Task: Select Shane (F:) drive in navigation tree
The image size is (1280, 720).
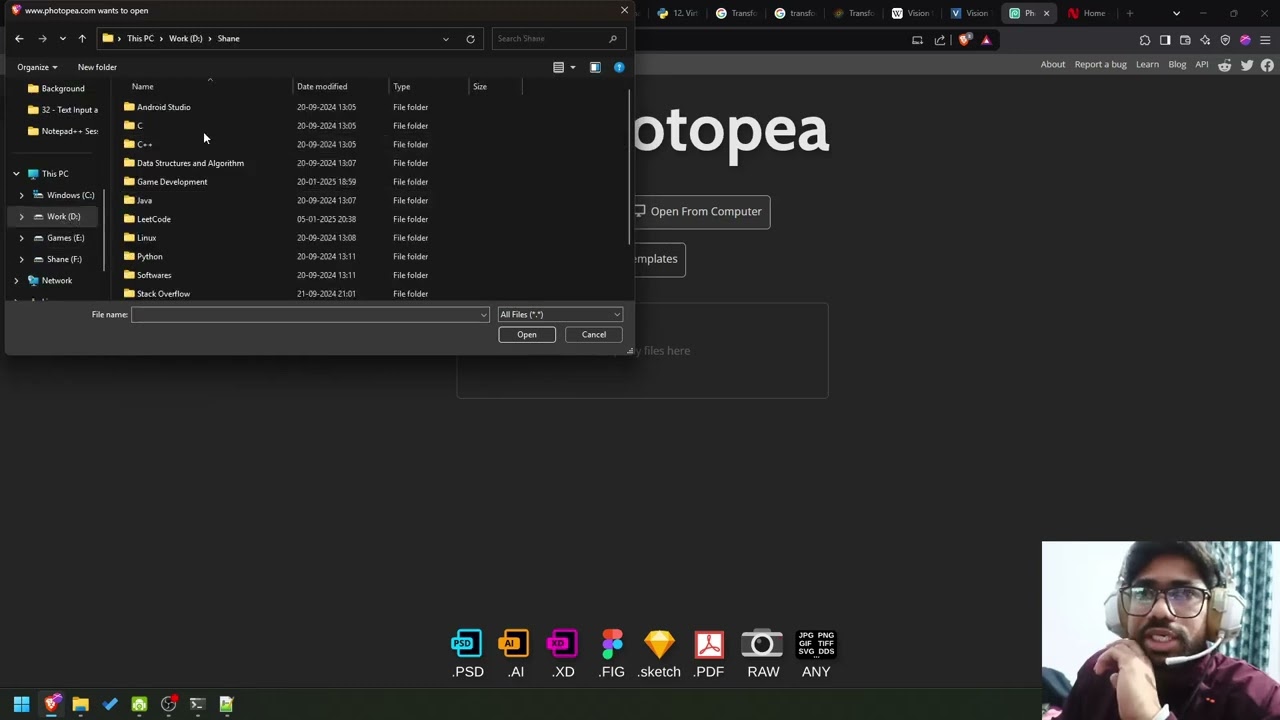Action: point(64,260)
